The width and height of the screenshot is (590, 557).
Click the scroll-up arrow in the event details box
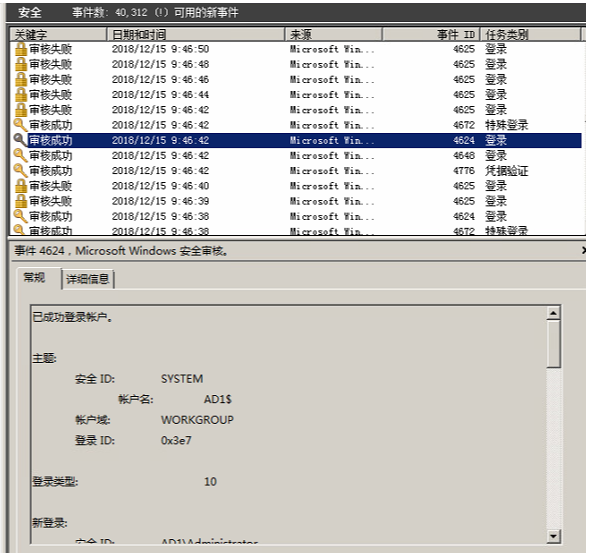tap(554, 313)
